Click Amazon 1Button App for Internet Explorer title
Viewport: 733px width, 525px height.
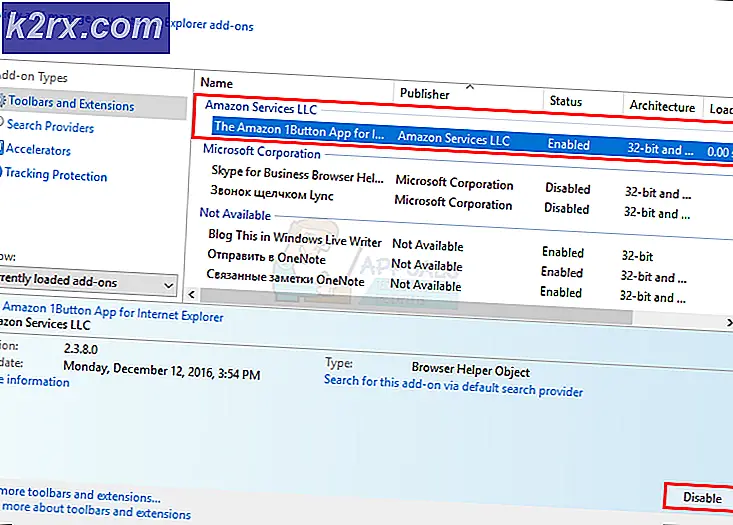pyautogui.click(x=113, y=312)
